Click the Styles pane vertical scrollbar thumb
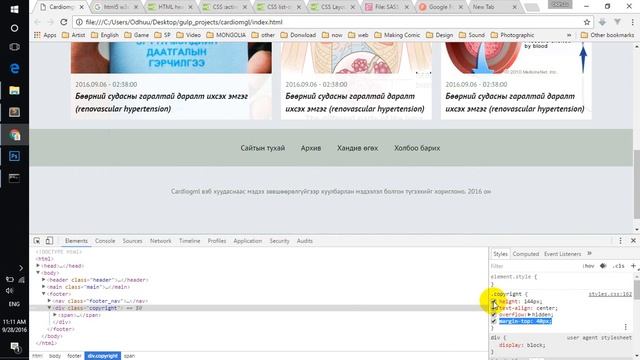Image resolution: width=640 pixels, height=360 pixels. pos(636,289)
